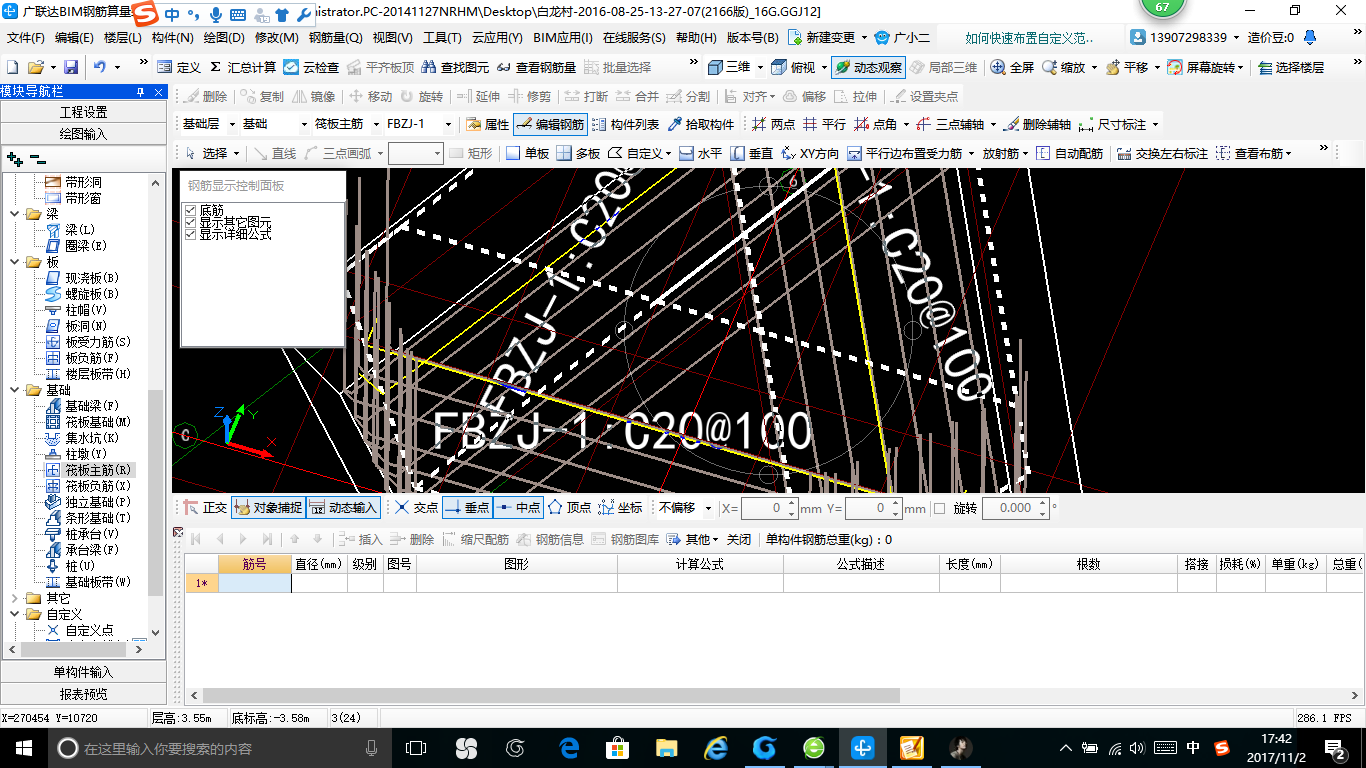The image size is (1366, 768).
Task: Click 自动配筋 auto reinforcement tool
Action: click(1069, 153)
